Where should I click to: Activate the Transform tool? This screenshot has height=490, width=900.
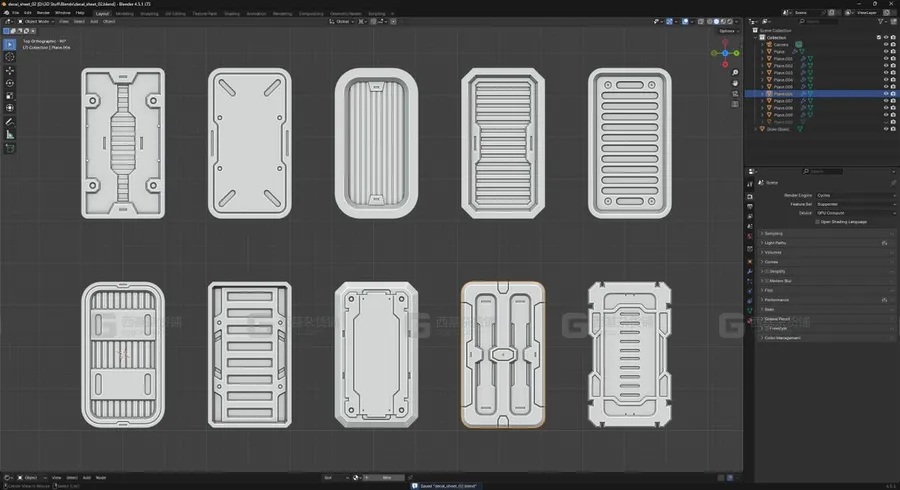click(10, 108)
